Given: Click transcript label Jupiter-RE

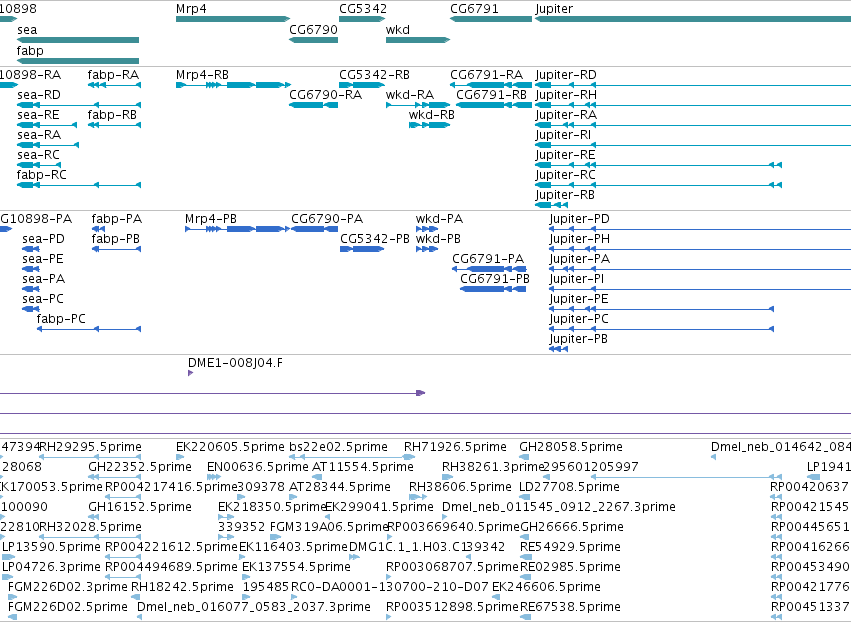Looking at the screenshot, I should click(x=566, y=155).
